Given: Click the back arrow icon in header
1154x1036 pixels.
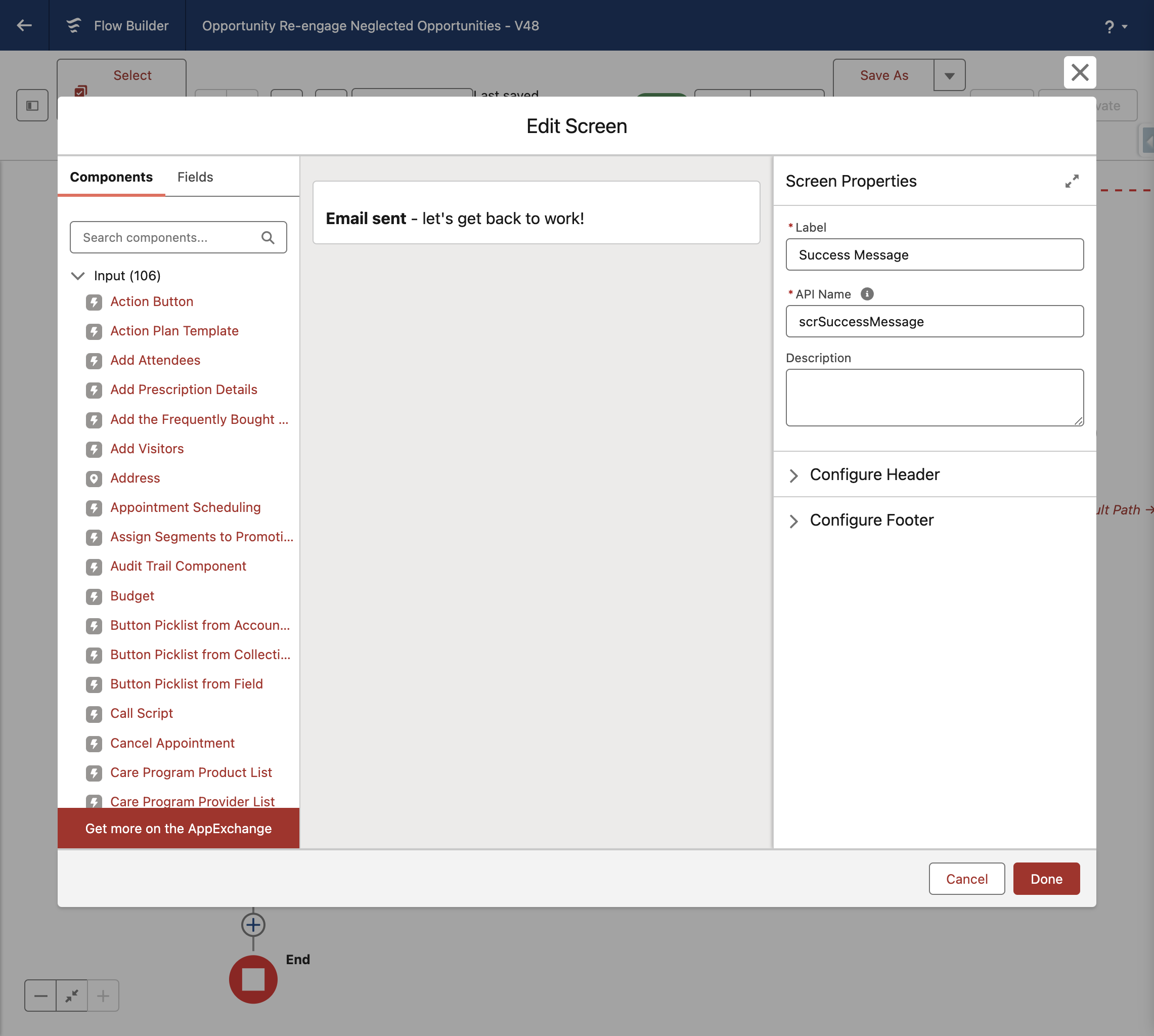Looking at the screenshot, I should click(x=24, y=26).
